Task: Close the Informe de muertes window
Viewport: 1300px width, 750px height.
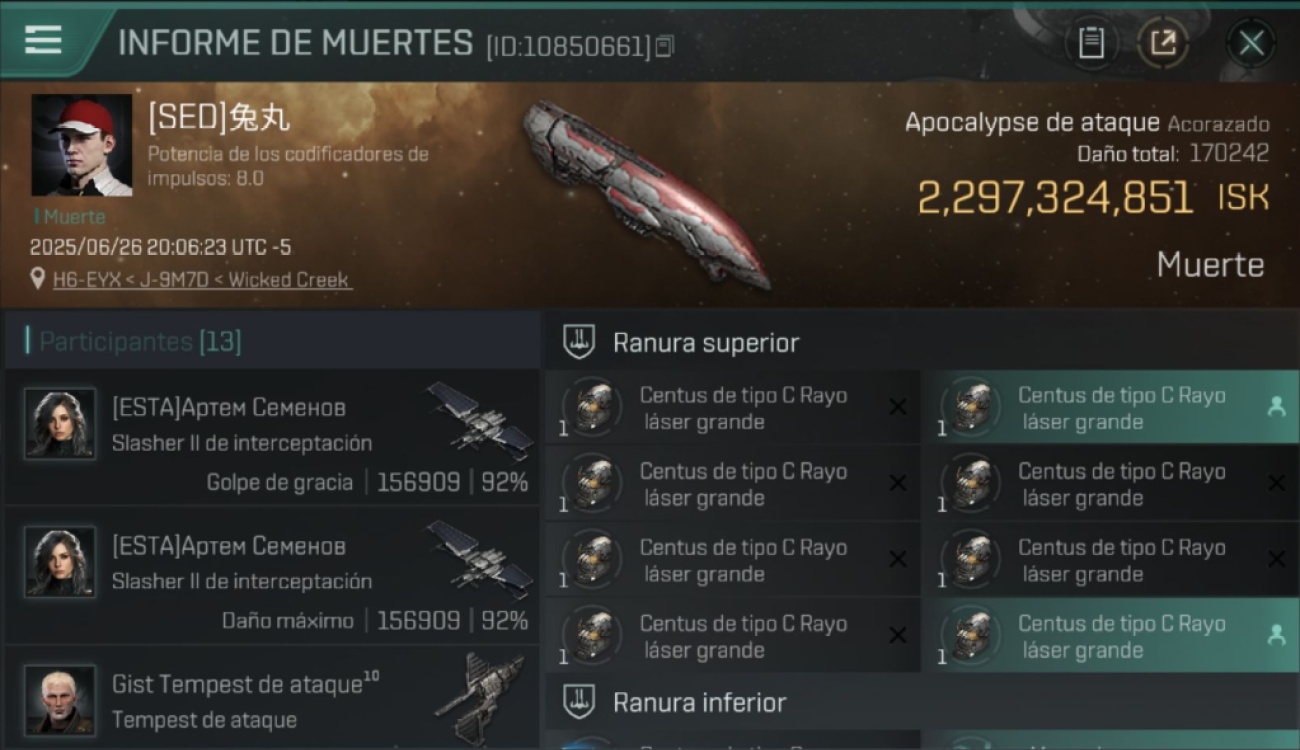Action: 1251,43
